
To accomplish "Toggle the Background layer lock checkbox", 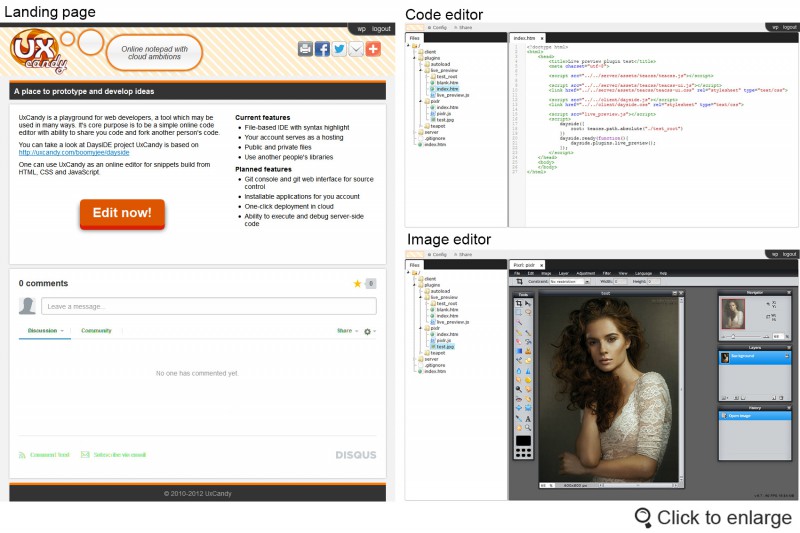I will pyautogui.click(x=787, y=356).
